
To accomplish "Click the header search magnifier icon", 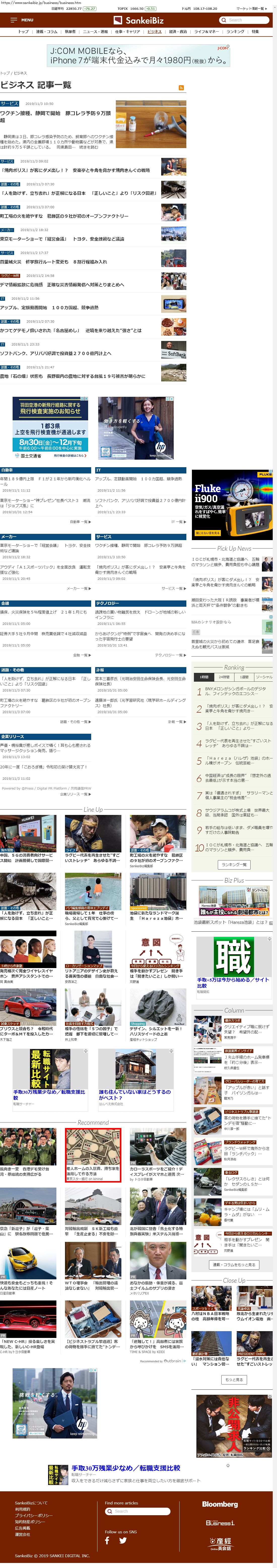I will [x=224, y=20].
